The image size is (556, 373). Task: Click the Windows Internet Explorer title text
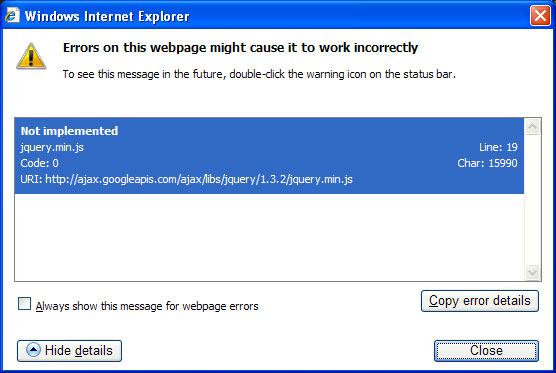(107, 16)
